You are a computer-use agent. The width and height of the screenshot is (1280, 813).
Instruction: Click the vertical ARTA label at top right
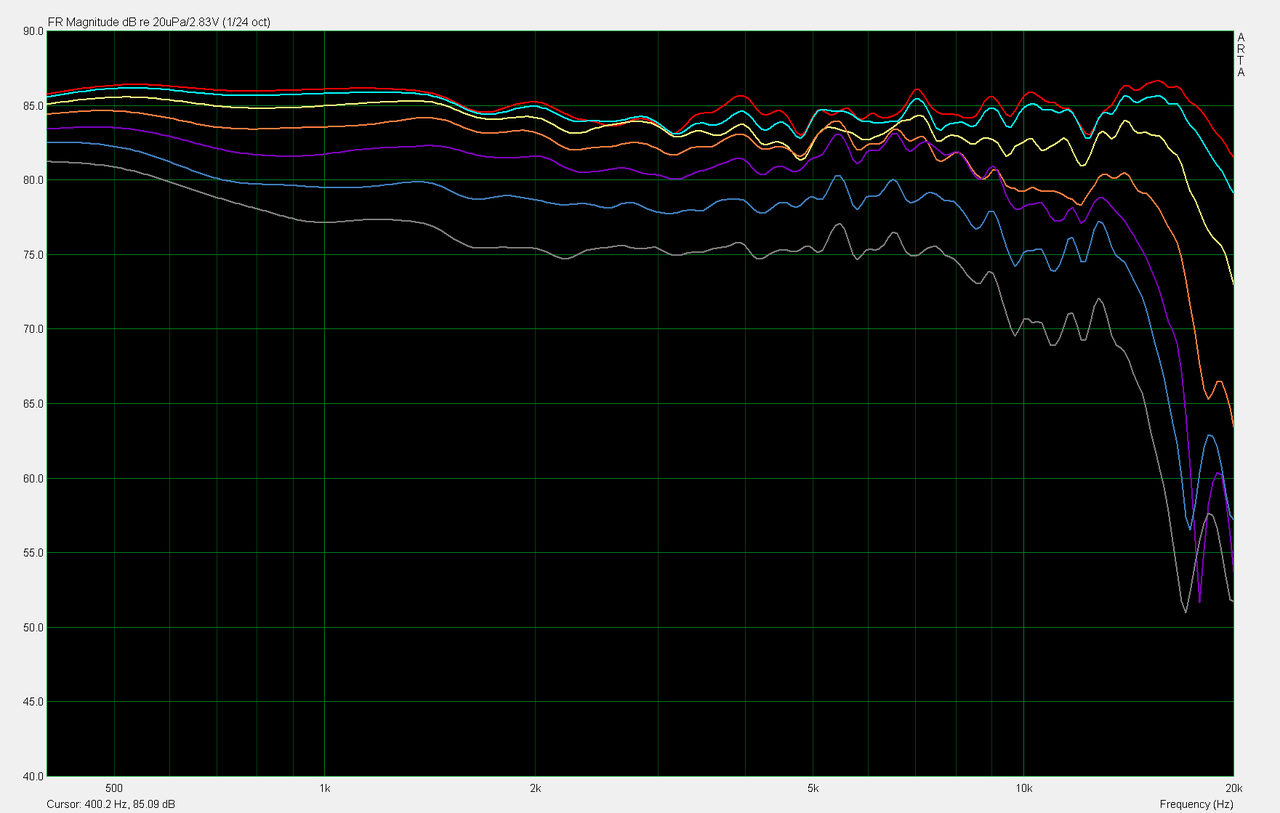(x=1241, y=55)
